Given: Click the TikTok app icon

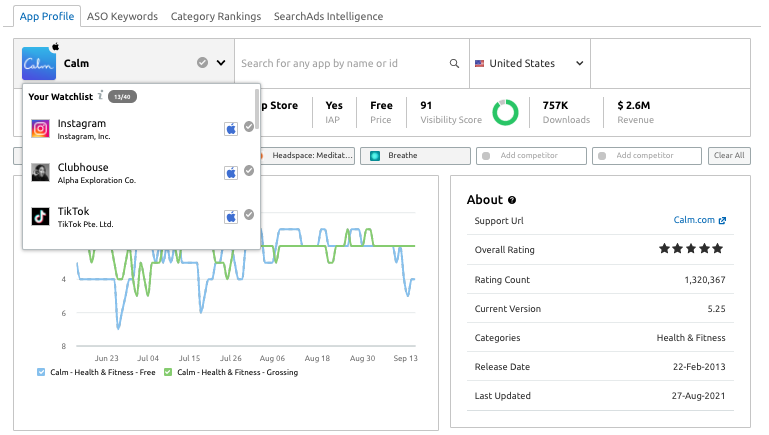Looking at the screenshot, I should 40,216.
